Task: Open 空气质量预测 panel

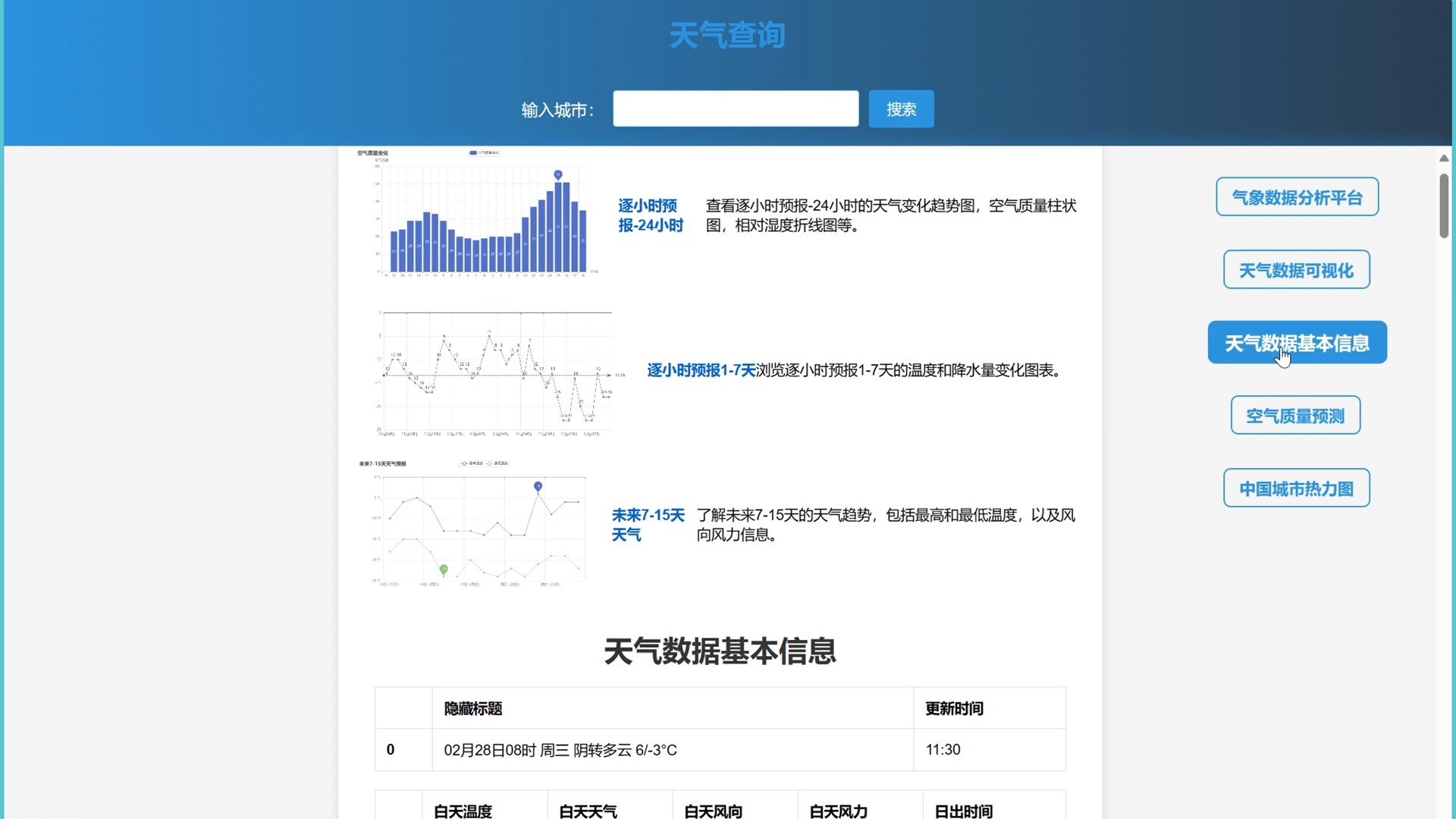Action: [1296, 415]
